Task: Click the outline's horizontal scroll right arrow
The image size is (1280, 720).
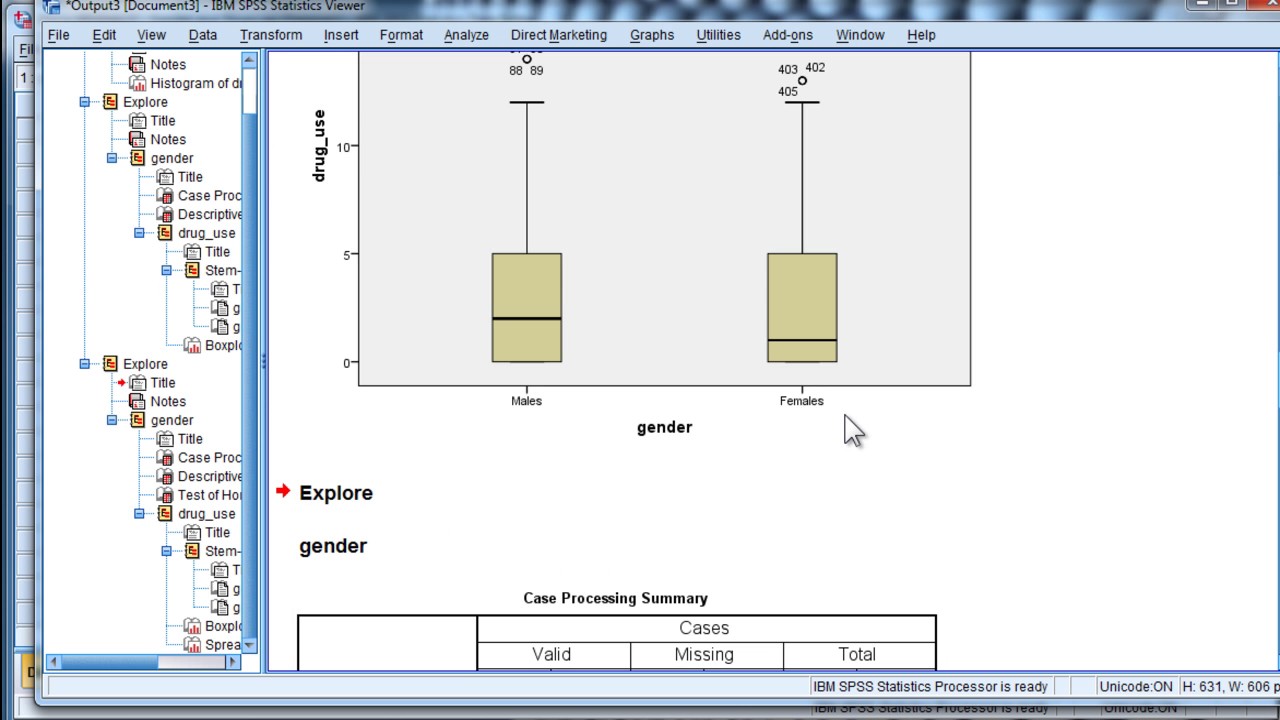Action: (x=232, y=661)
